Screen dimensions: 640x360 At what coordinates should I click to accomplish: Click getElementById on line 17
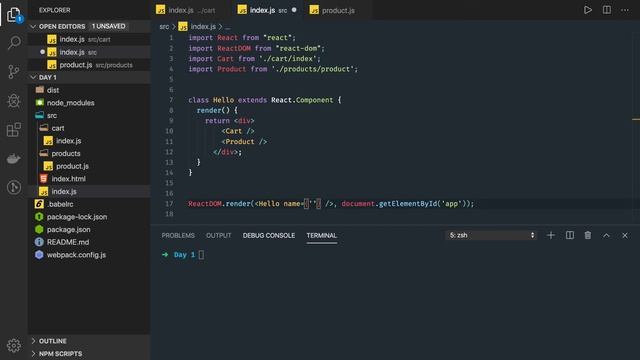pyautogui.click(x=408, y=203)
